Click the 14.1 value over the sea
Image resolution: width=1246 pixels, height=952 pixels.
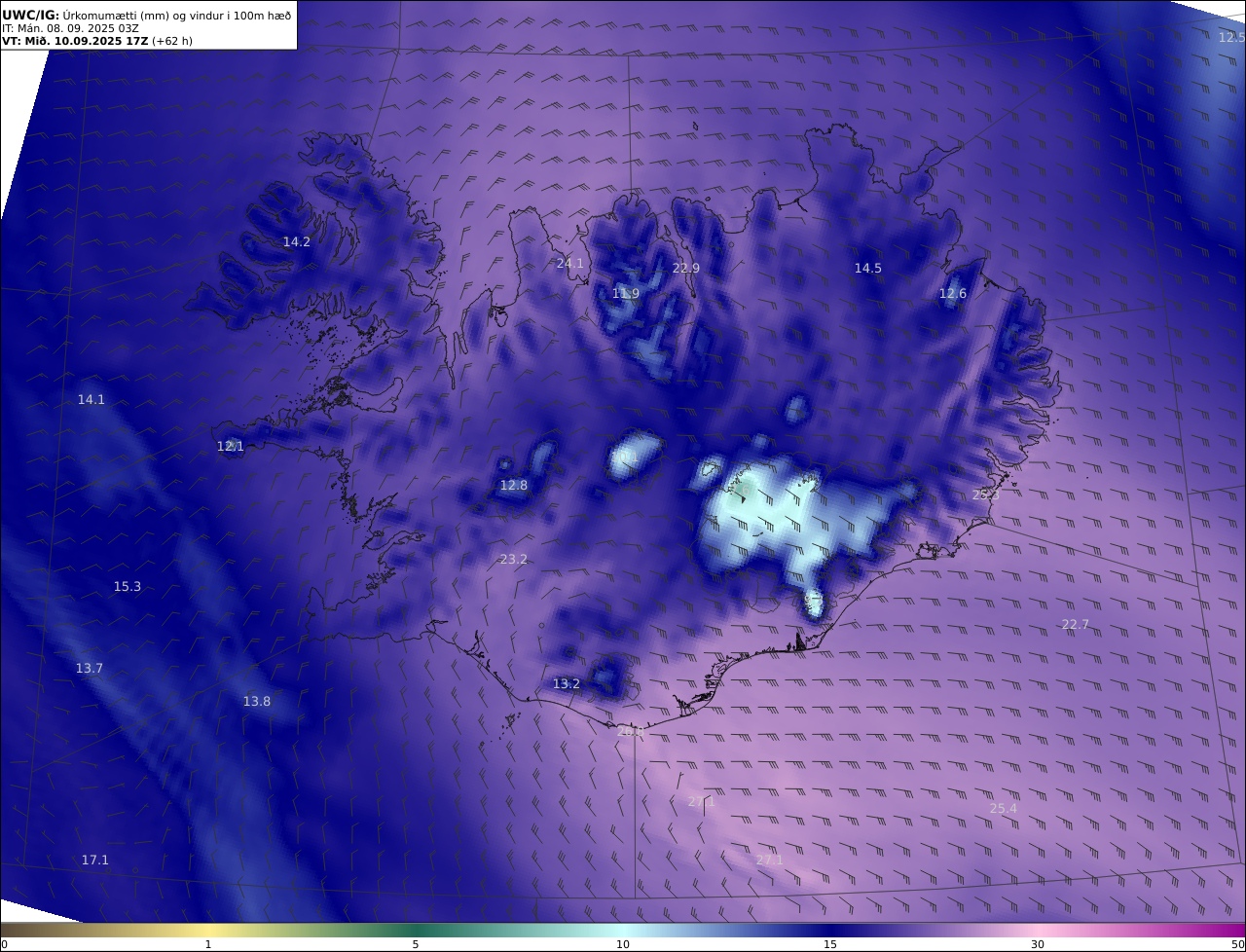92,399
